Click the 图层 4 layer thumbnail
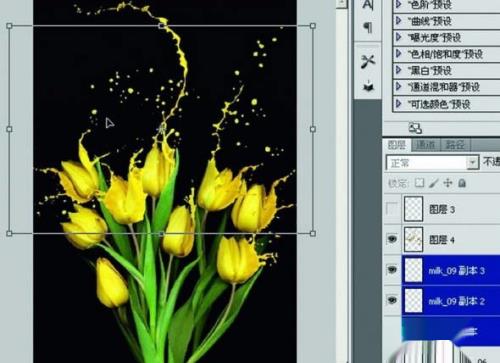The image size is (500, 363). (413, 239)
